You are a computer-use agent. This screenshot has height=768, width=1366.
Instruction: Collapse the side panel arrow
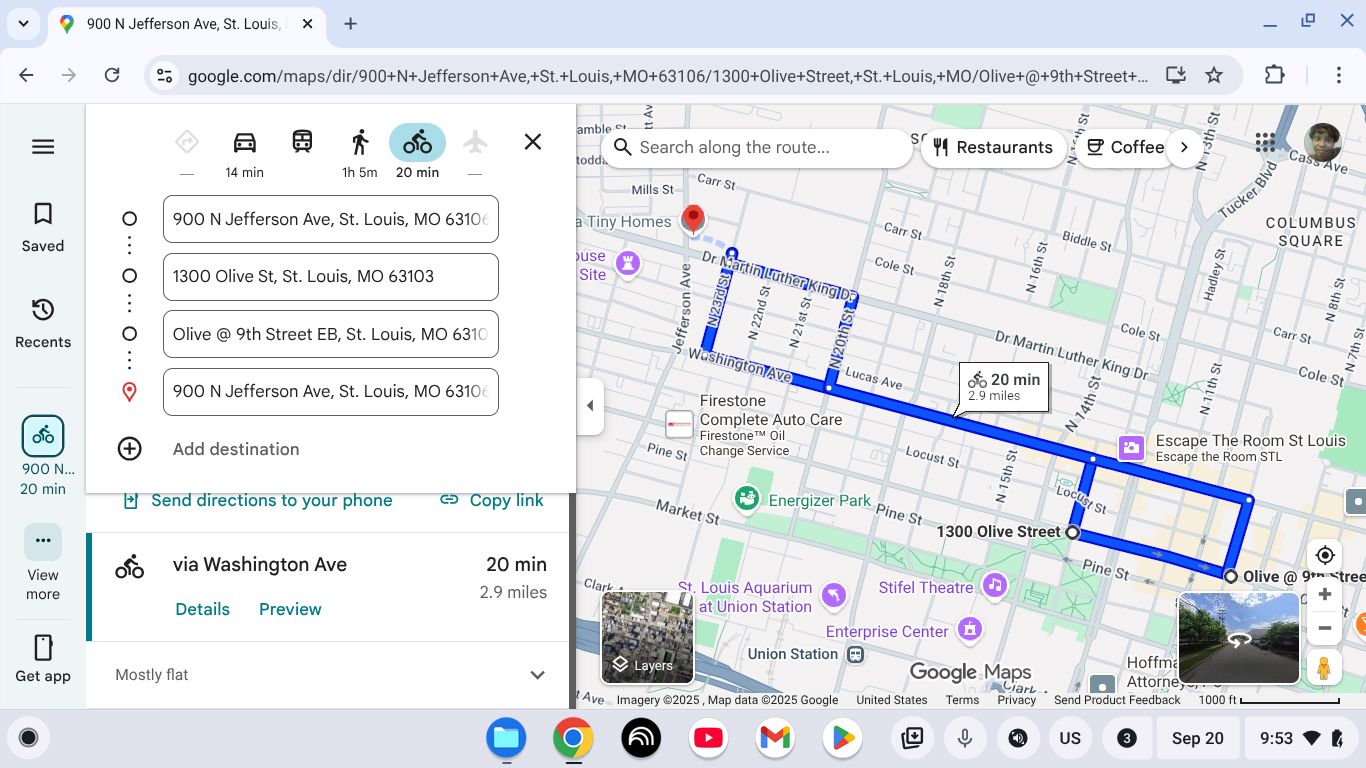click(590, 406)
